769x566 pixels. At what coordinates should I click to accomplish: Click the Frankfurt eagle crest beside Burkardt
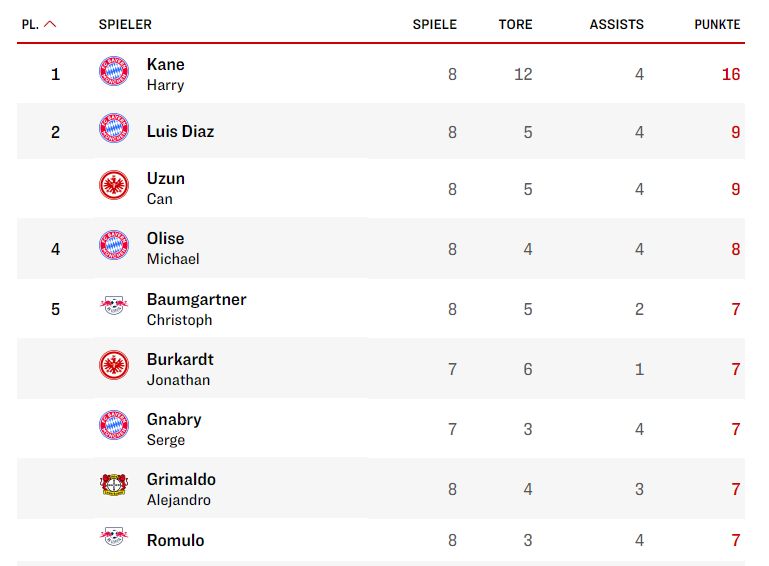point(114,366)
